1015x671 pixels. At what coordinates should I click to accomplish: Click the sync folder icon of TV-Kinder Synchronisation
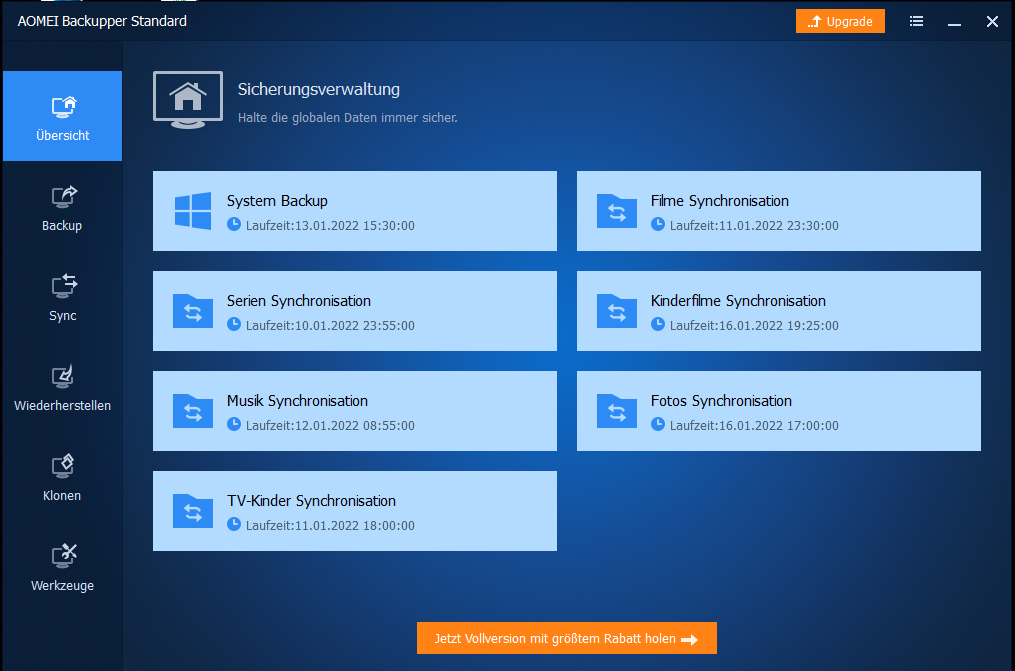[193, 511]
